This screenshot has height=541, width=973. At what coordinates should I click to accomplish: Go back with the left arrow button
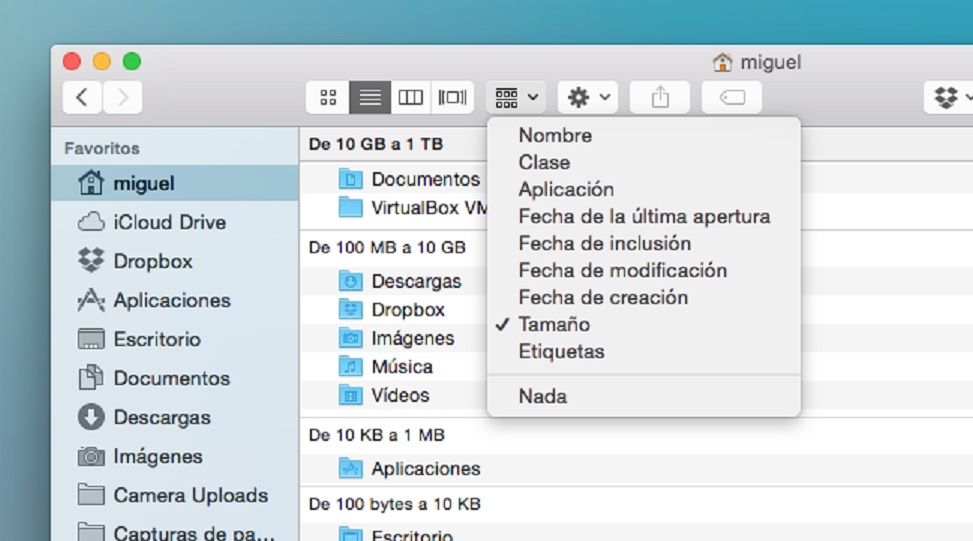82,97
